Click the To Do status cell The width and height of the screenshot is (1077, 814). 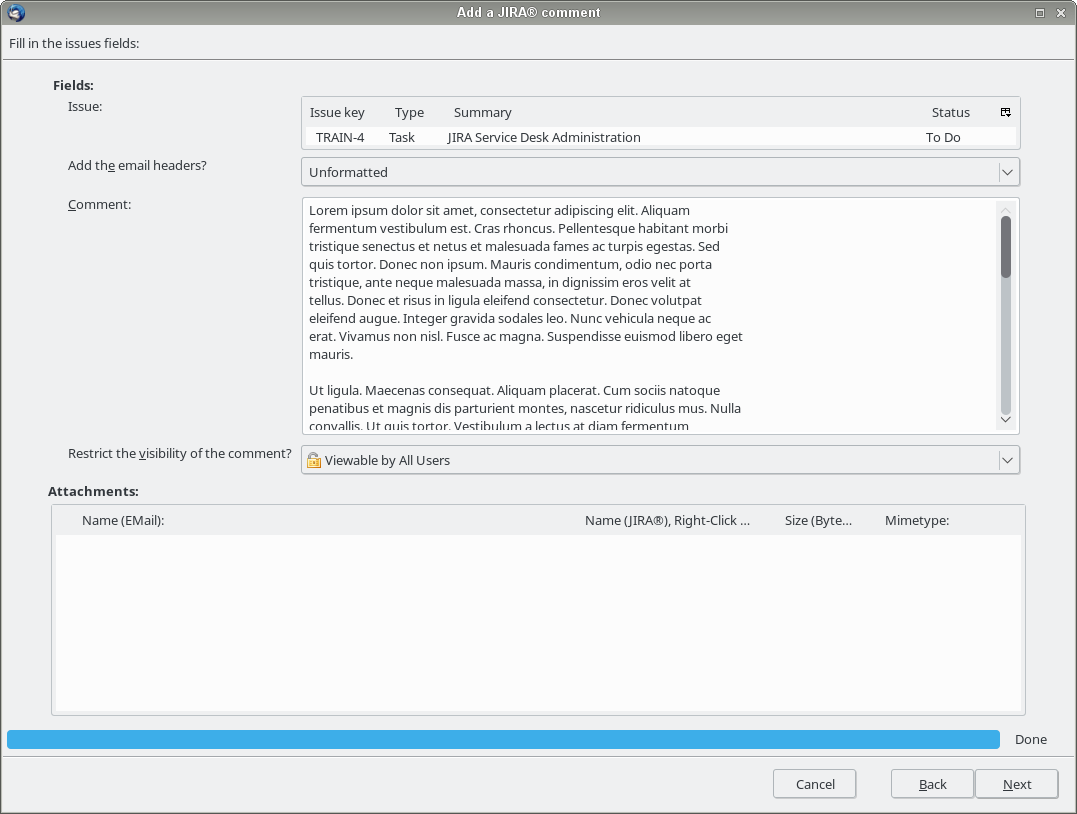tap(943, 137)
